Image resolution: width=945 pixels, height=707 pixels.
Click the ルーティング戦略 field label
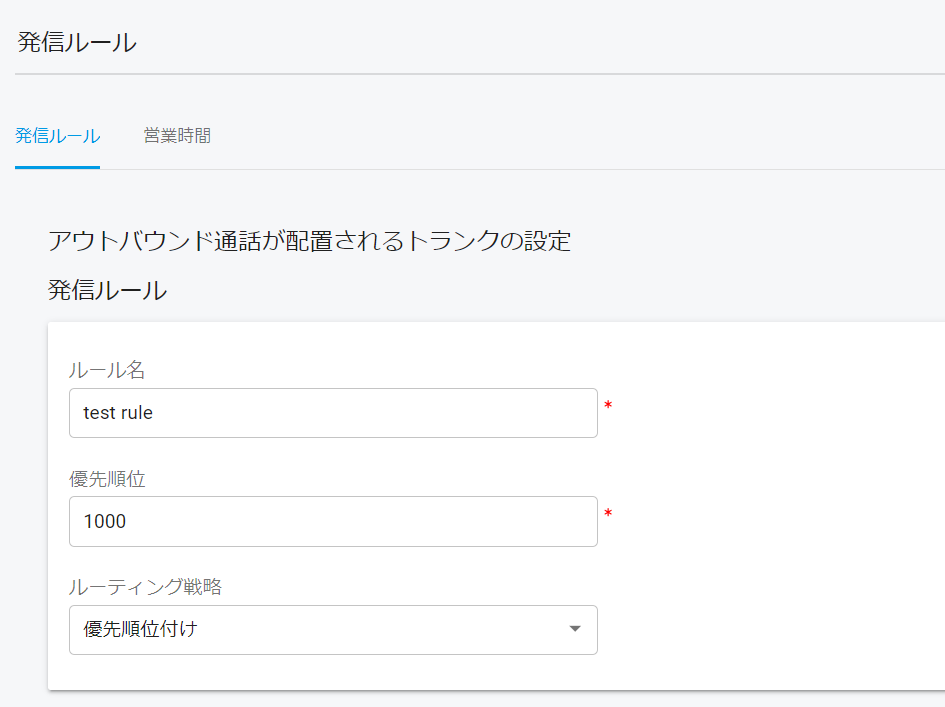(145, 586)
